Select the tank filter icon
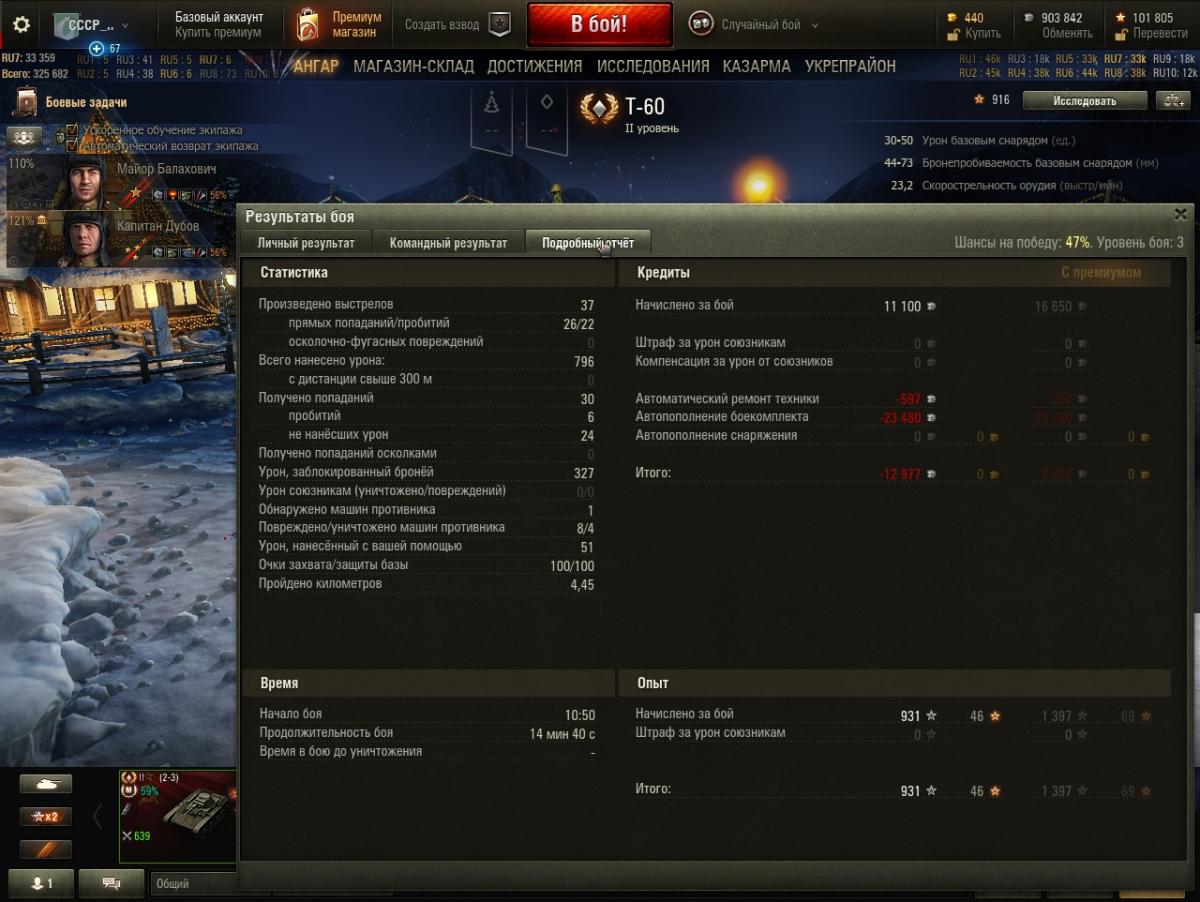This screenshot has height=902, width=1200. tap(46, 785)
